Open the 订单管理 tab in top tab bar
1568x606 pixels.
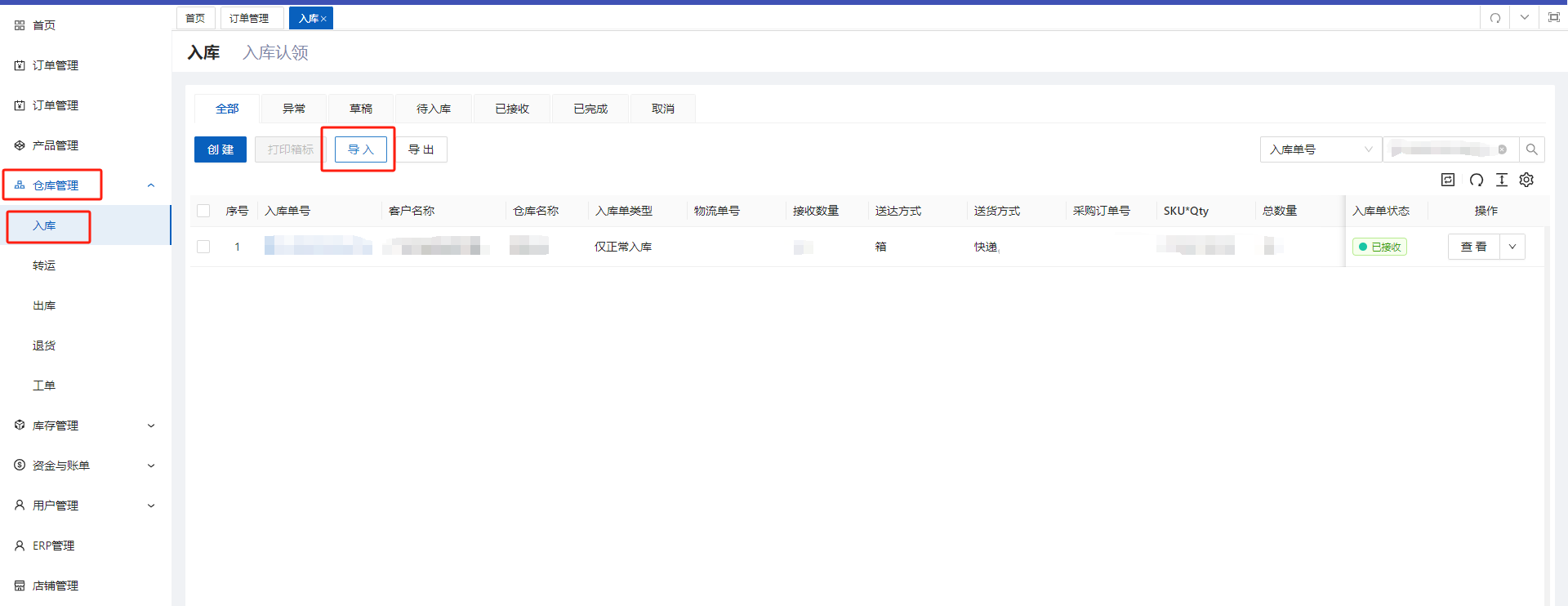click(252, 18)
